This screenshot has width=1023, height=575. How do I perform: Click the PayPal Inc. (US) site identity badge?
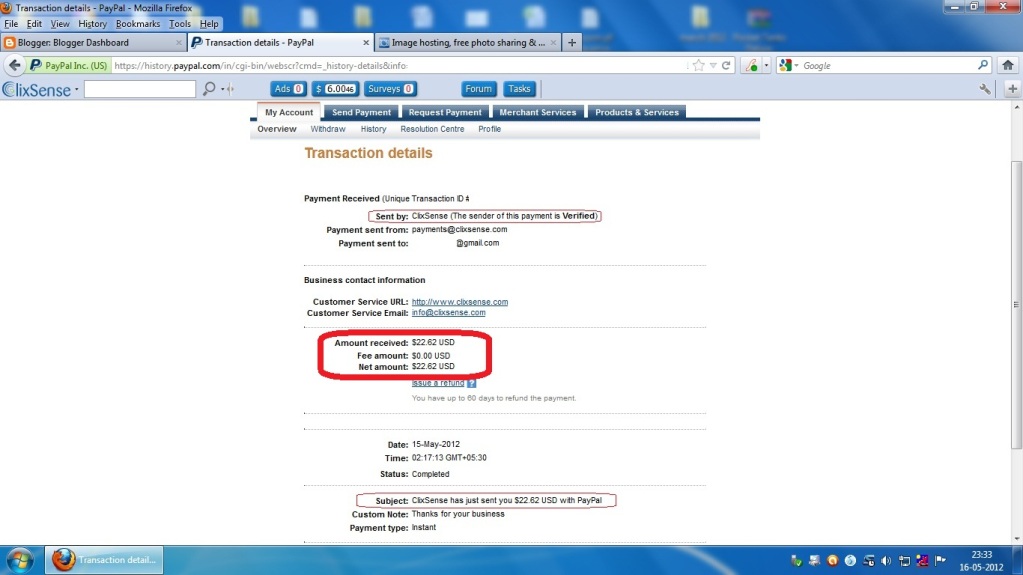pyautogui.click(x=69, y=65)
